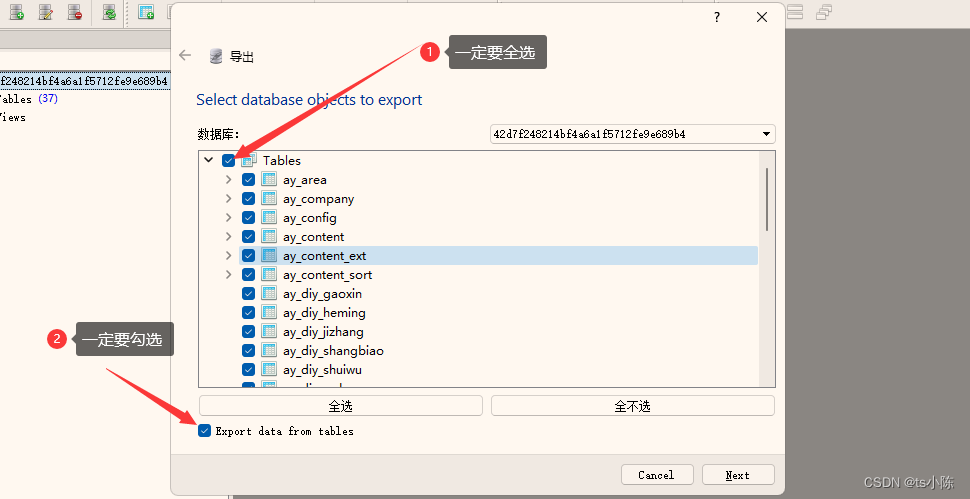Toggle the ay_content_ext checkbox

pos(249,255)
